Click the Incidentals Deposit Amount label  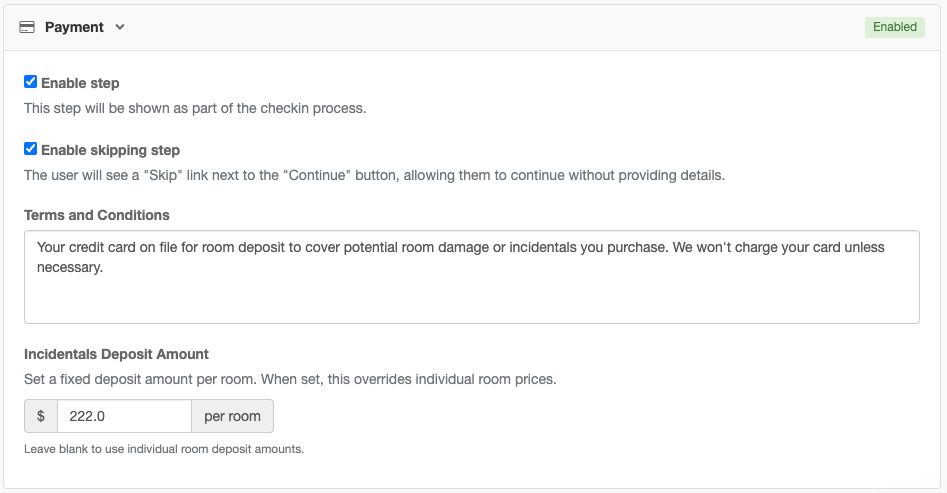(116, 354)
